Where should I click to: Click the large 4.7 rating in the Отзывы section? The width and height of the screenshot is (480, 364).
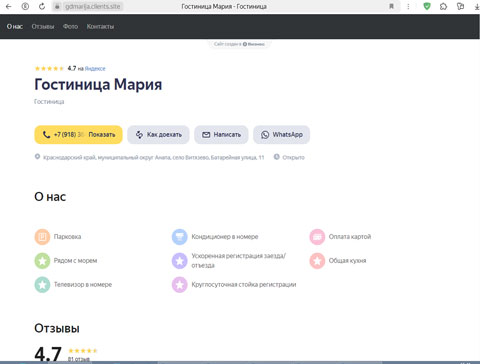48,354
